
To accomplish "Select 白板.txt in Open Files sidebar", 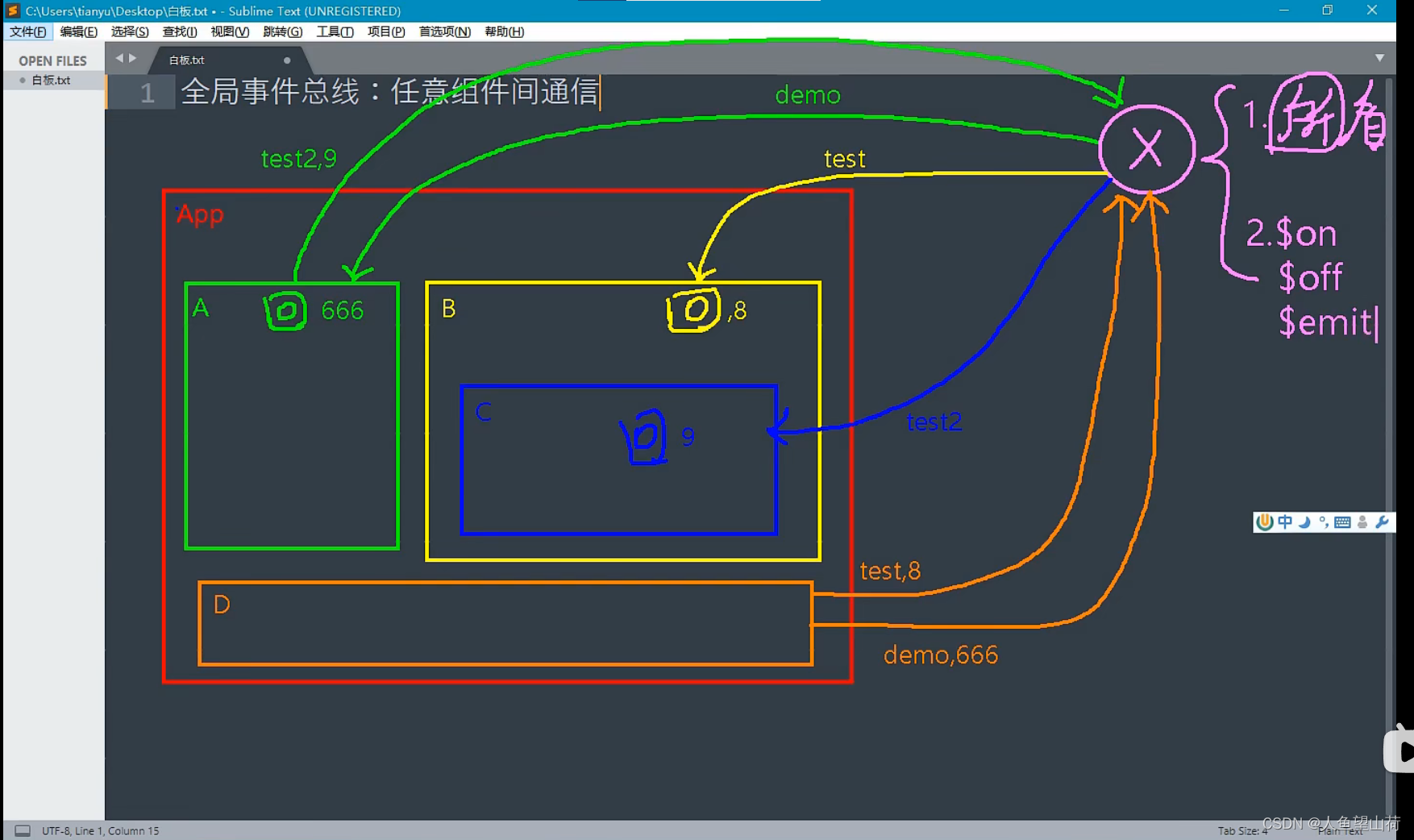I will coord(54,81).
